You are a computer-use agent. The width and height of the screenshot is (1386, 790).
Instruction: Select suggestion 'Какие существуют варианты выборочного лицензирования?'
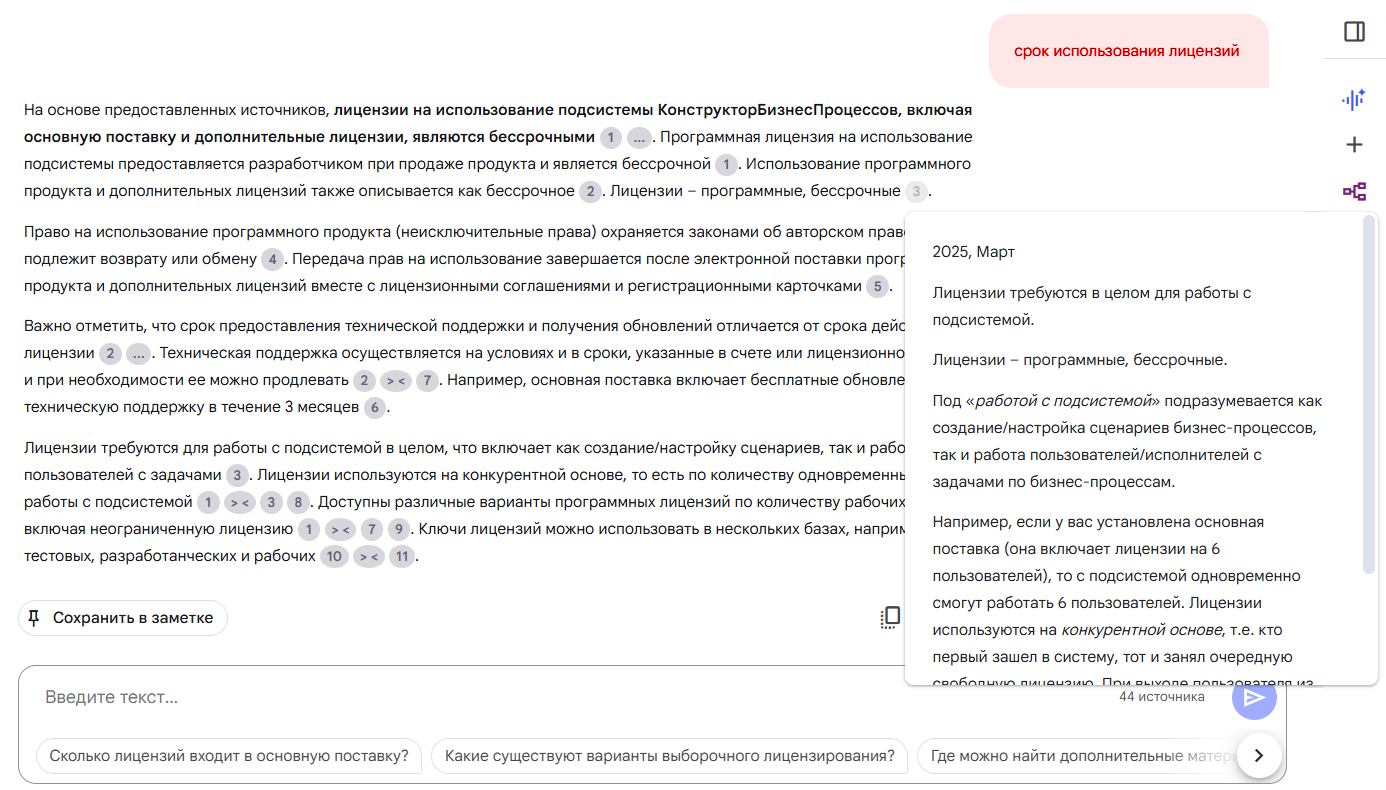670,756
